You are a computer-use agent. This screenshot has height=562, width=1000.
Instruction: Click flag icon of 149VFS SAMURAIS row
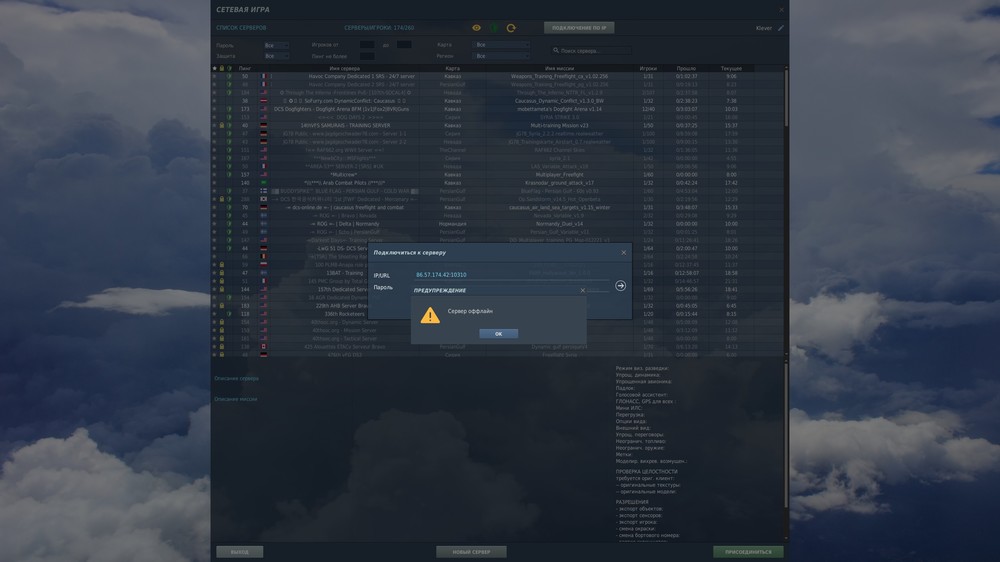[263, 126]
